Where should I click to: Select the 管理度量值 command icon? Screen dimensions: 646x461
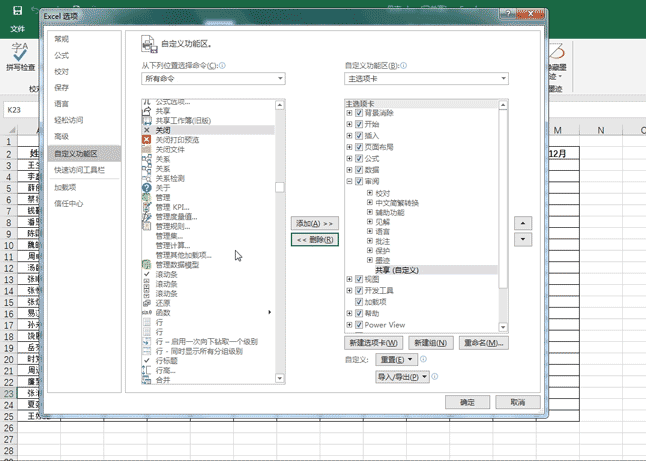click(146, 217)
